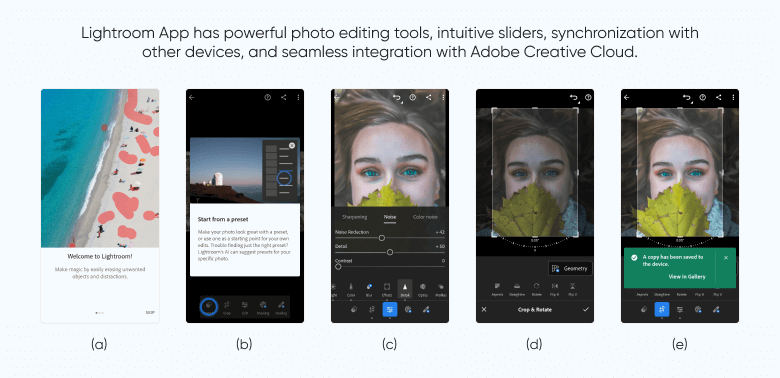
Task: Switch to the Sharpening tab on screen (c)
Action: pos(354,217)
